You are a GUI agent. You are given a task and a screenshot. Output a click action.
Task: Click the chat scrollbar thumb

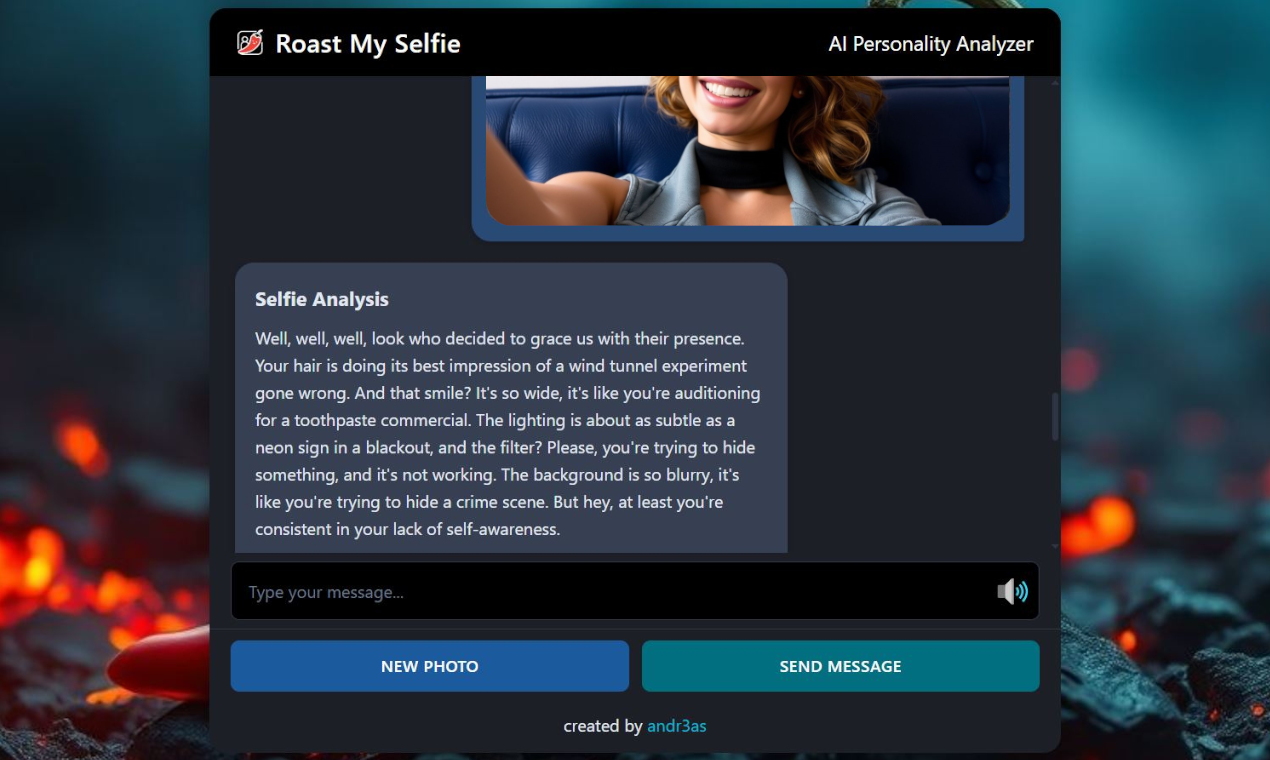point(1055,417)
